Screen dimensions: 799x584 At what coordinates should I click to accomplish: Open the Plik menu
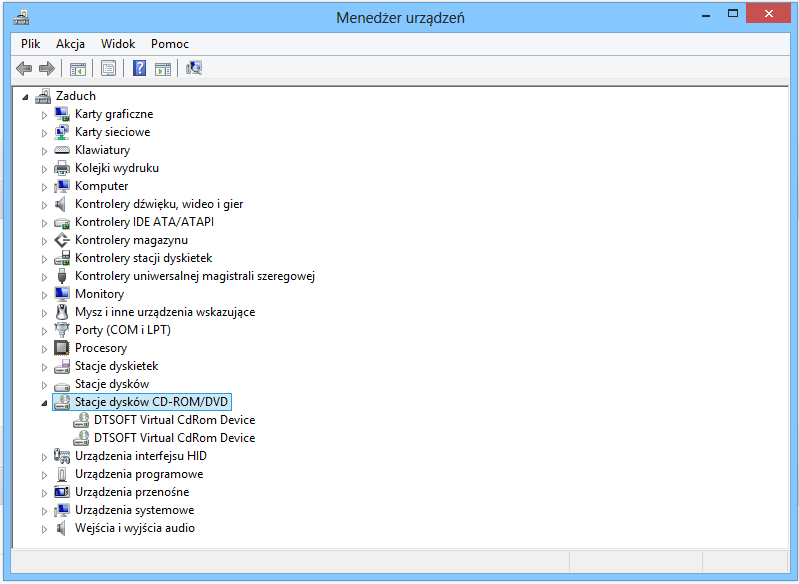tap(31, 44)
